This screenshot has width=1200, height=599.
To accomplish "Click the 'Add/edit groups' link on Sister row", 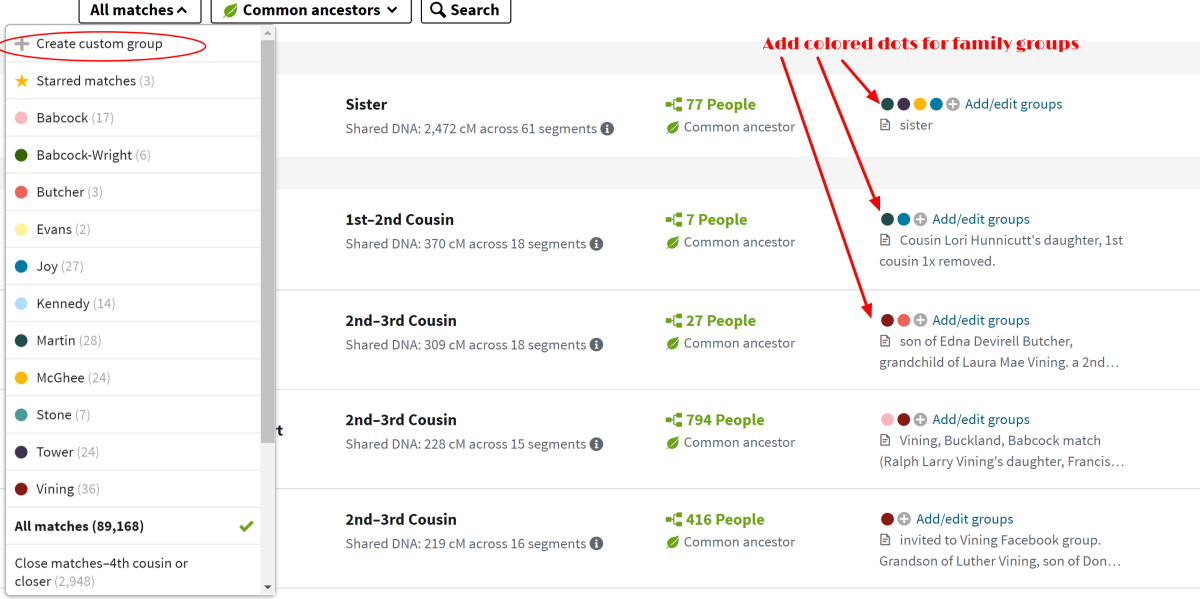I will coord(1013,103).
